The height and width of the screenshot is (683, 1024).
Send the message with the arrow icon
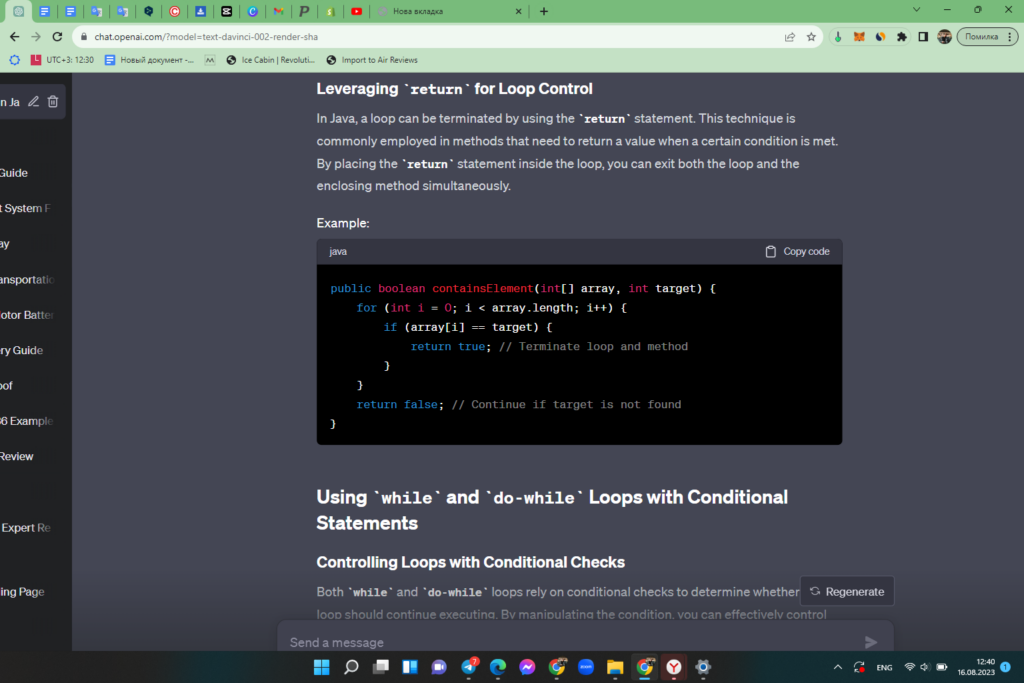pos(871,643)
